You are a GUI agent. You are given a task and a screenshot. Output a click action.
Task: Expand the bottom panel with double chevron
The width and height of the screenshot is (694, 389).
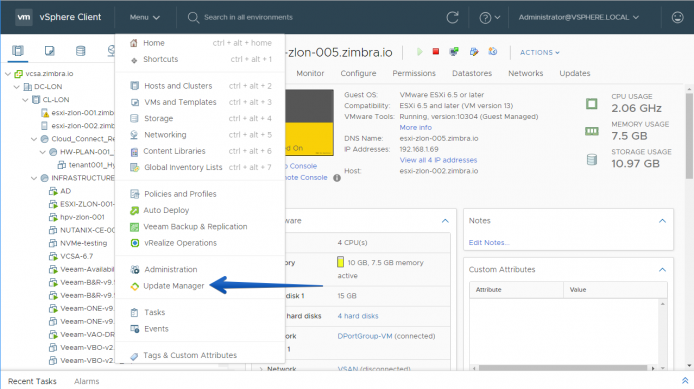pyautogui.click(x=685, y=381)
